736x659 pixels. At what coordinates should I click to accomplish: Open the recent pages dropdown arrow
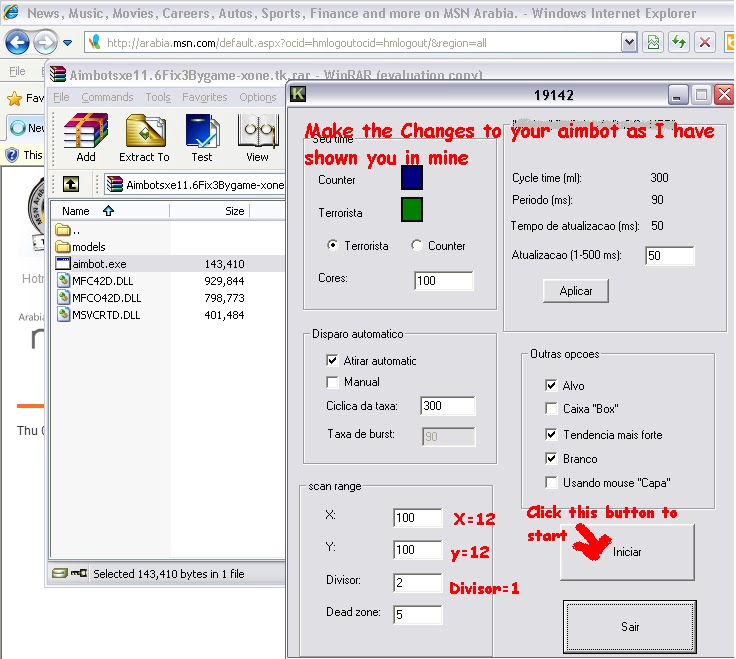[68, 43]
